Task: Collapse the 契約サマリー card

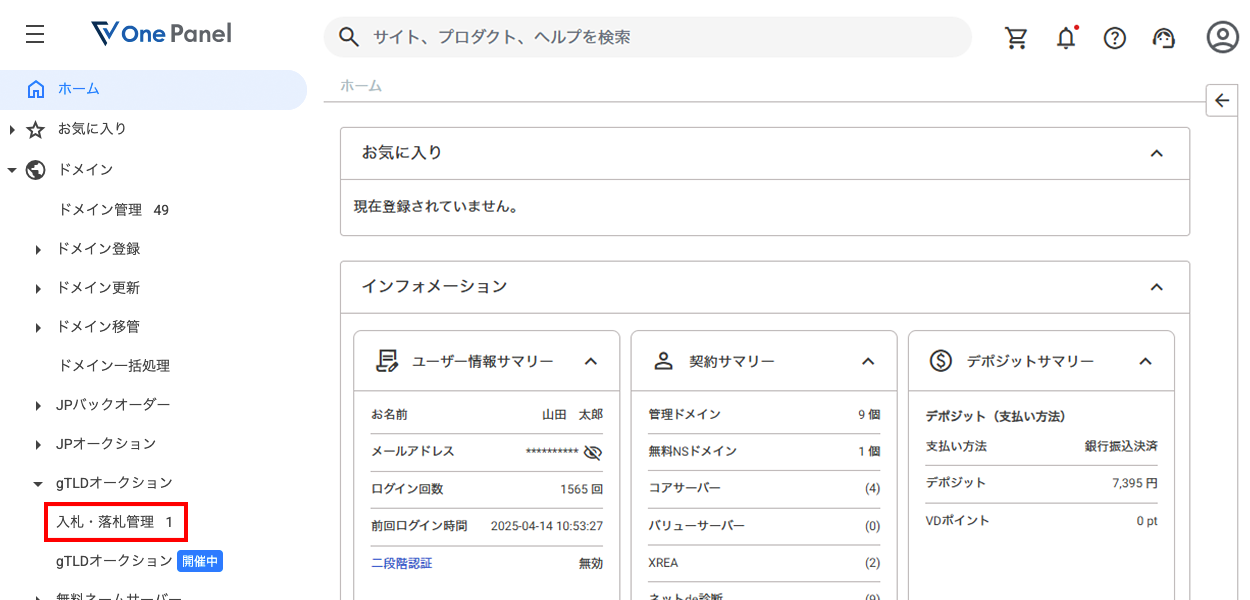Action: [868, 361]
